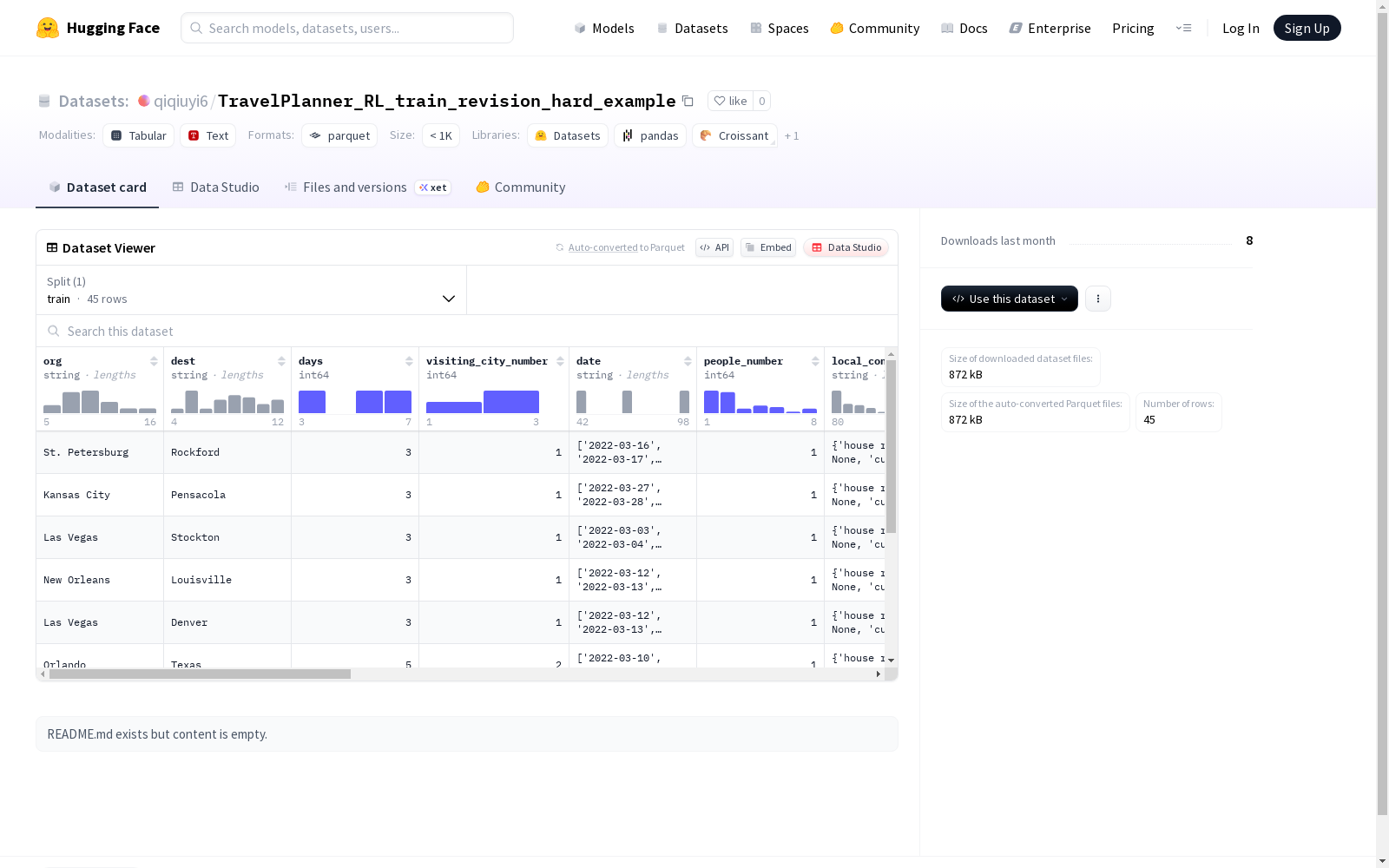Open the Use this dataset dropdown
This screenshot has width=1389, height=868.
(1010, 299)
